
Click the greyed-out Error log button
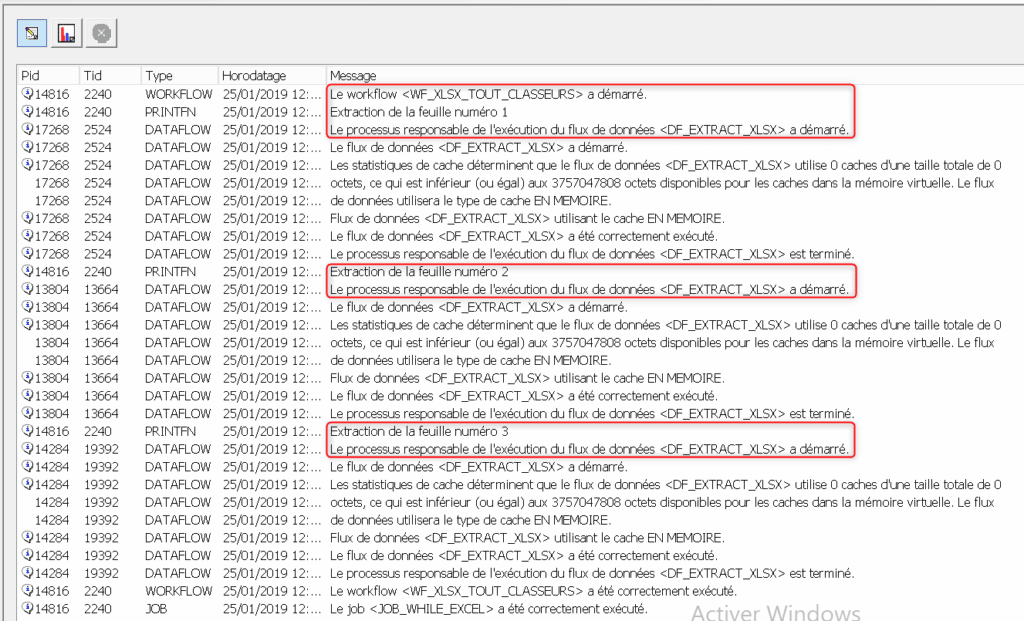tap(101, 33)
